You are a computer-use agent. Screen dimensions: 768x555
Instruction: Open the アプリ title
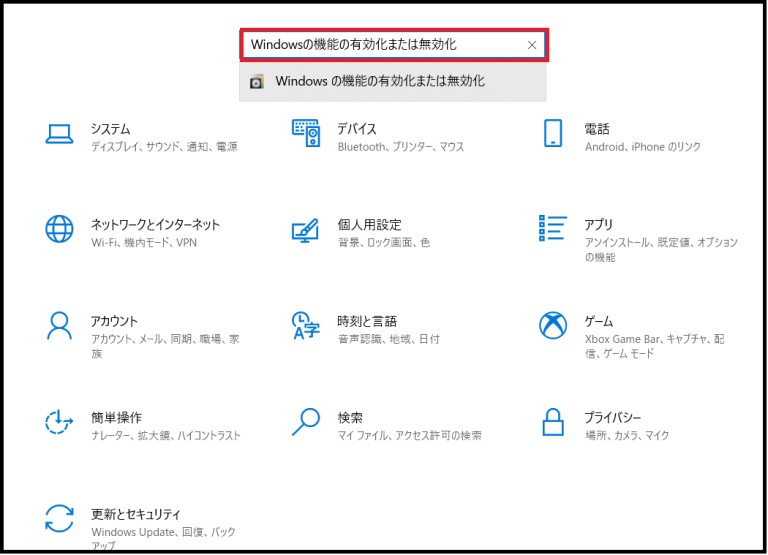click(599, 225)
